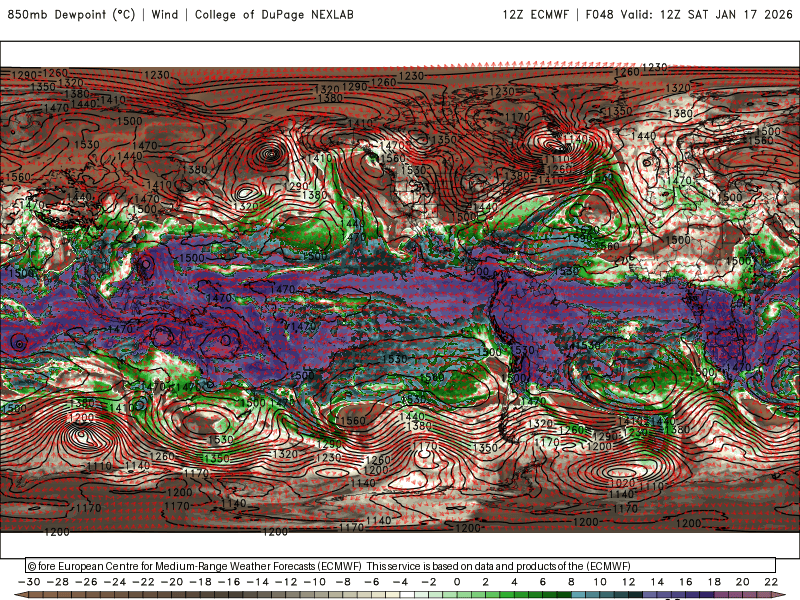Click the 20 legend value
The image size is (800, 600).
click(x=742, y=582)
